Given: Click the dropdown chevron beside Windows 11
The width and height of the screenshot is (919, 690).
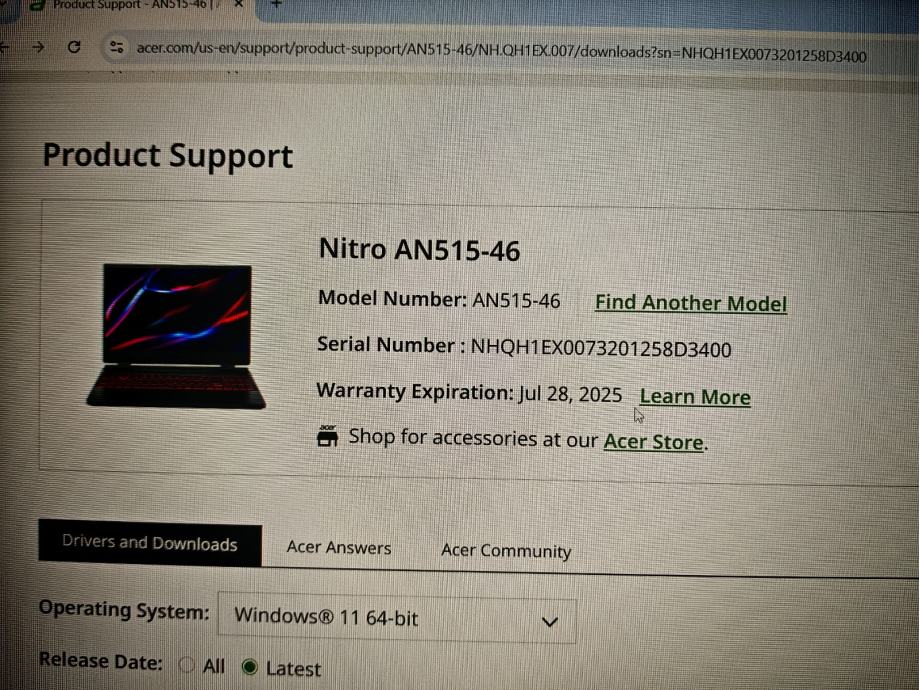Looking at the screenshot, I should click(x=550, y=622).
